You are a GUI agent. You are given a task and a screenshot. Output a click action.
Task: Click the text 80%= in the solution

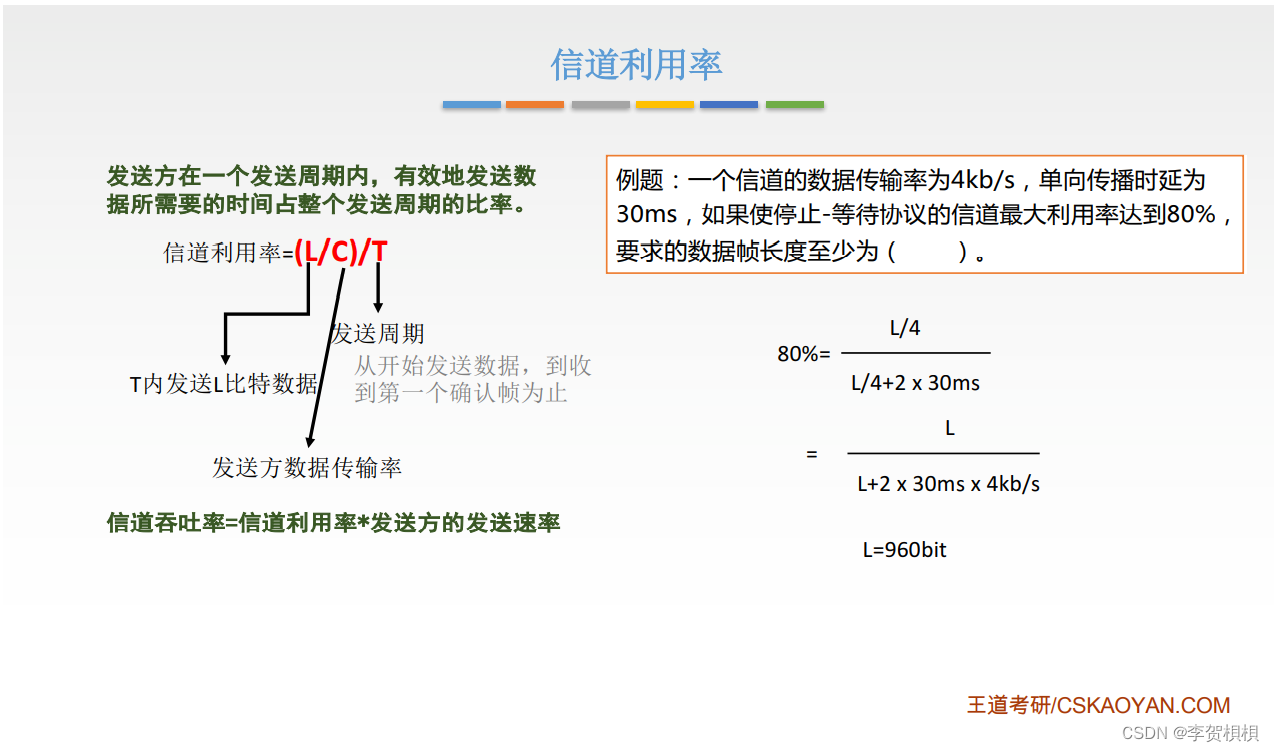(804, 353)
